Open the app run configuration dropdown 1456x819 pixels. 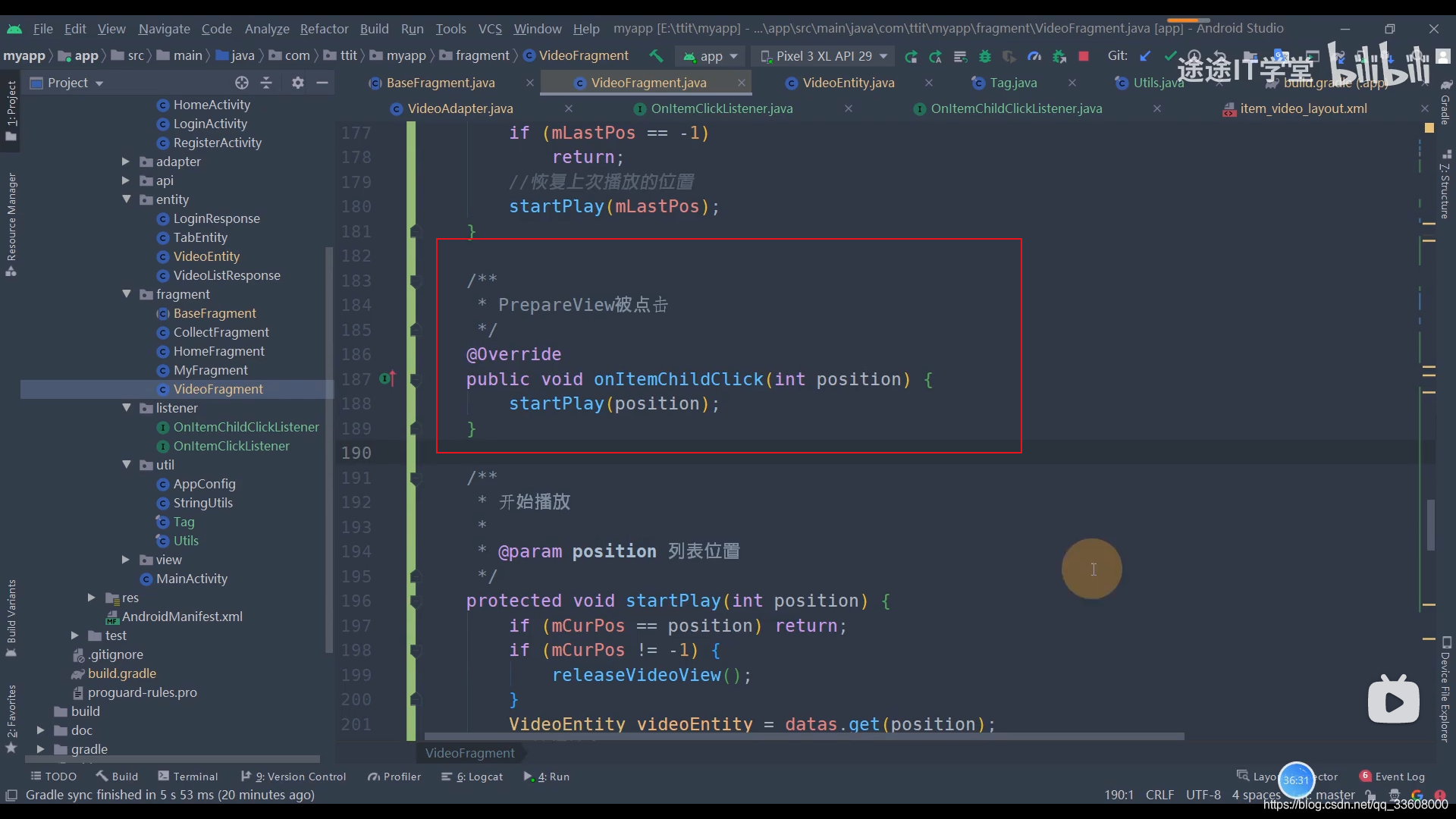711,56
